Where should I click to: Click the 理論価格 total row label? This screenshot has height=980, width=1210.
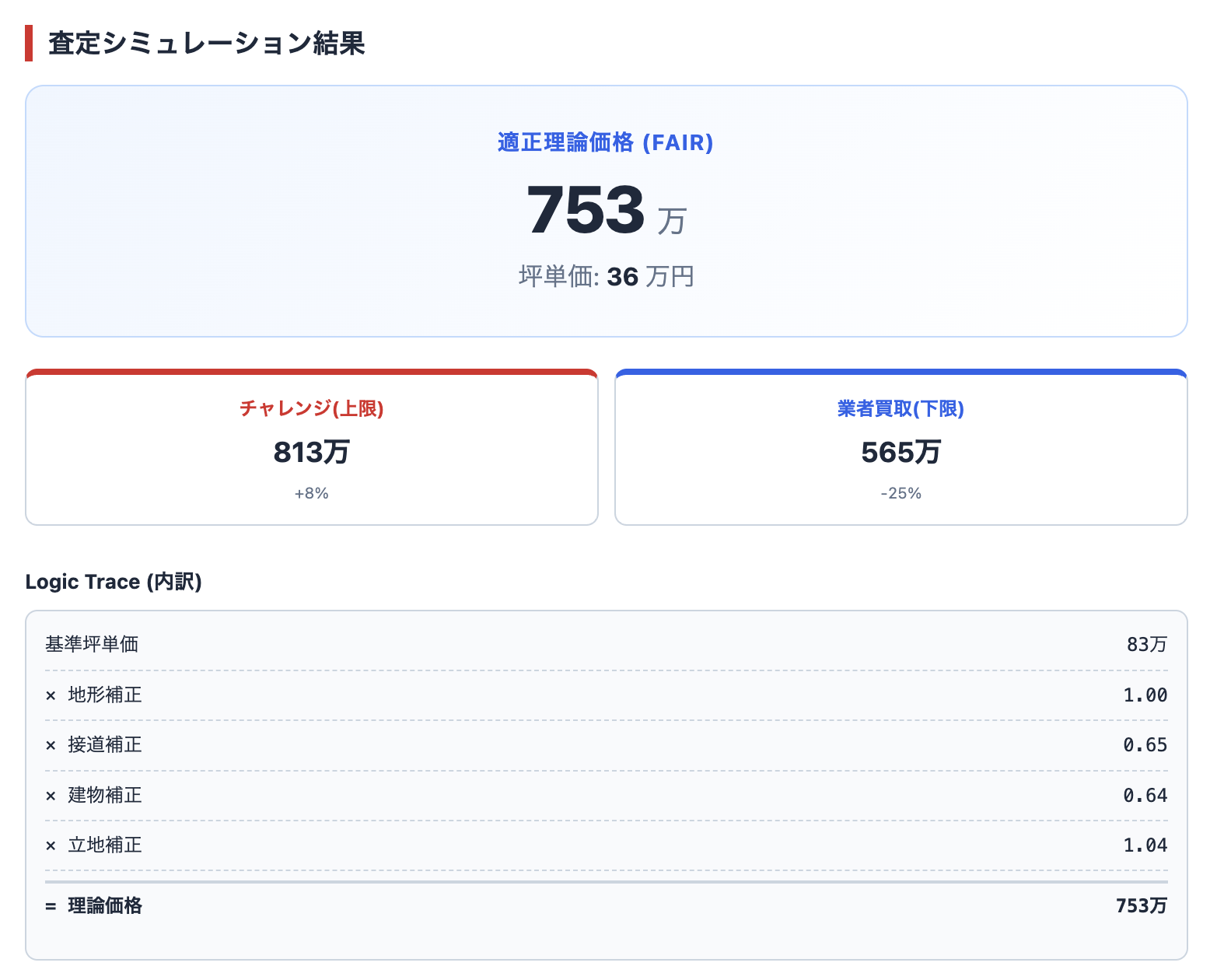[x=105, y=906]
